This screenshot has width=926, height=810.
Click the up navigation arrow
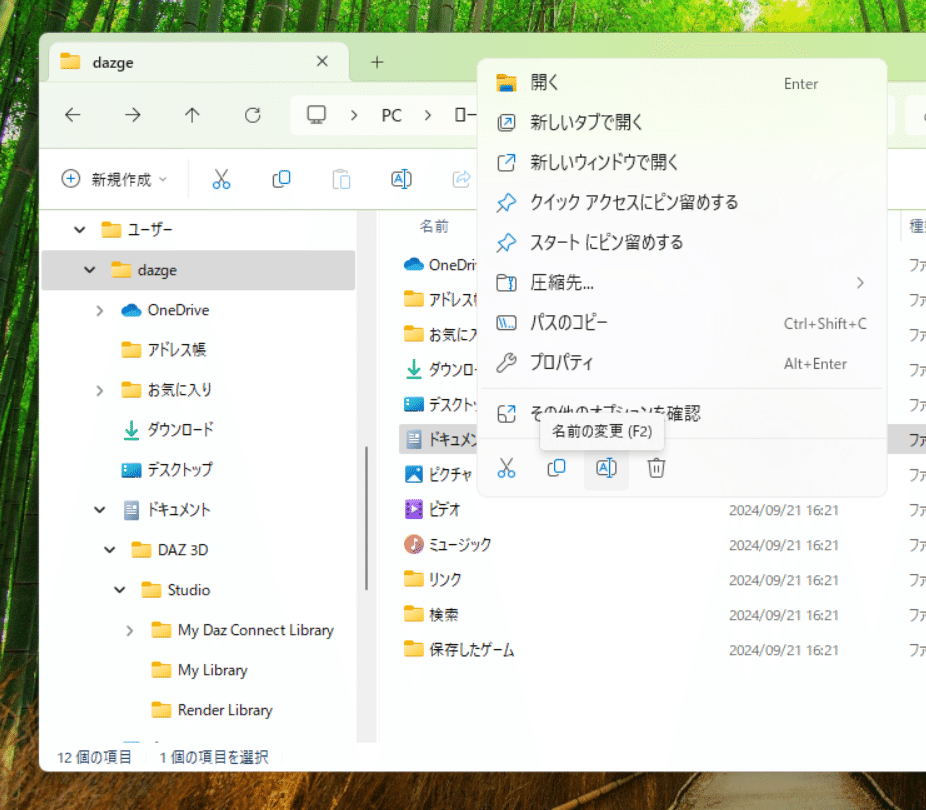point(192,114)
